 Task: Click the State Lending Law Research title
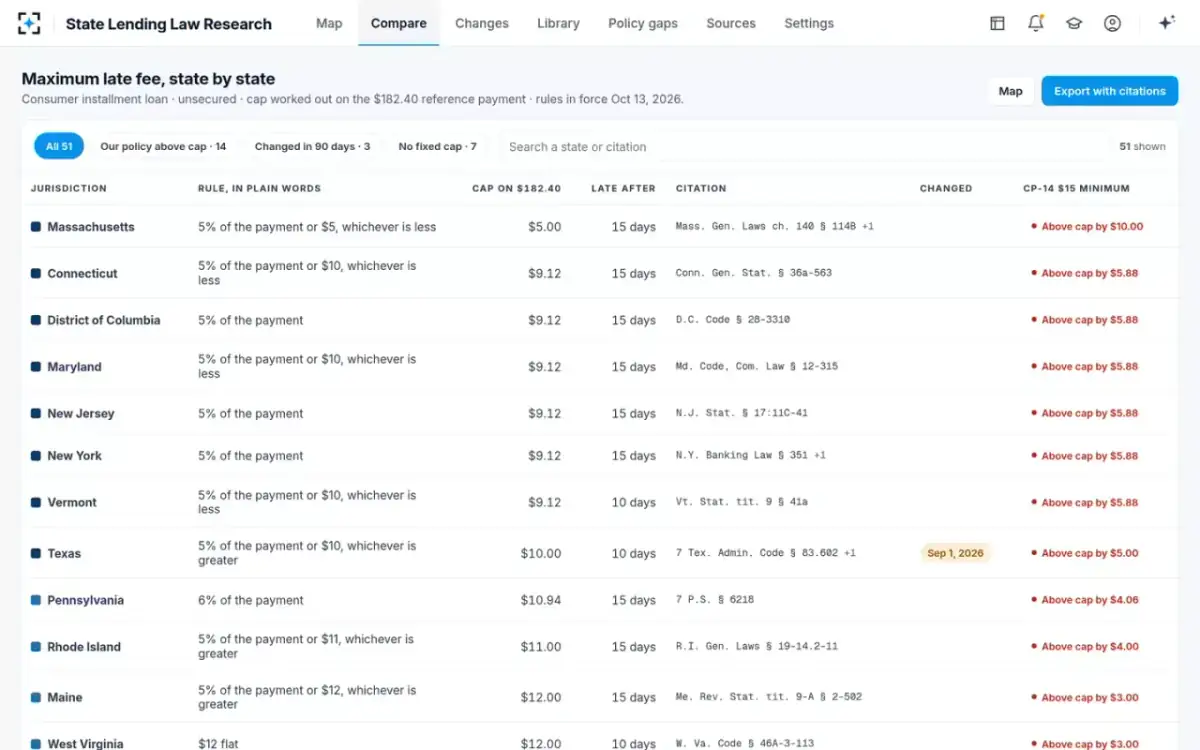pos(169,24)
